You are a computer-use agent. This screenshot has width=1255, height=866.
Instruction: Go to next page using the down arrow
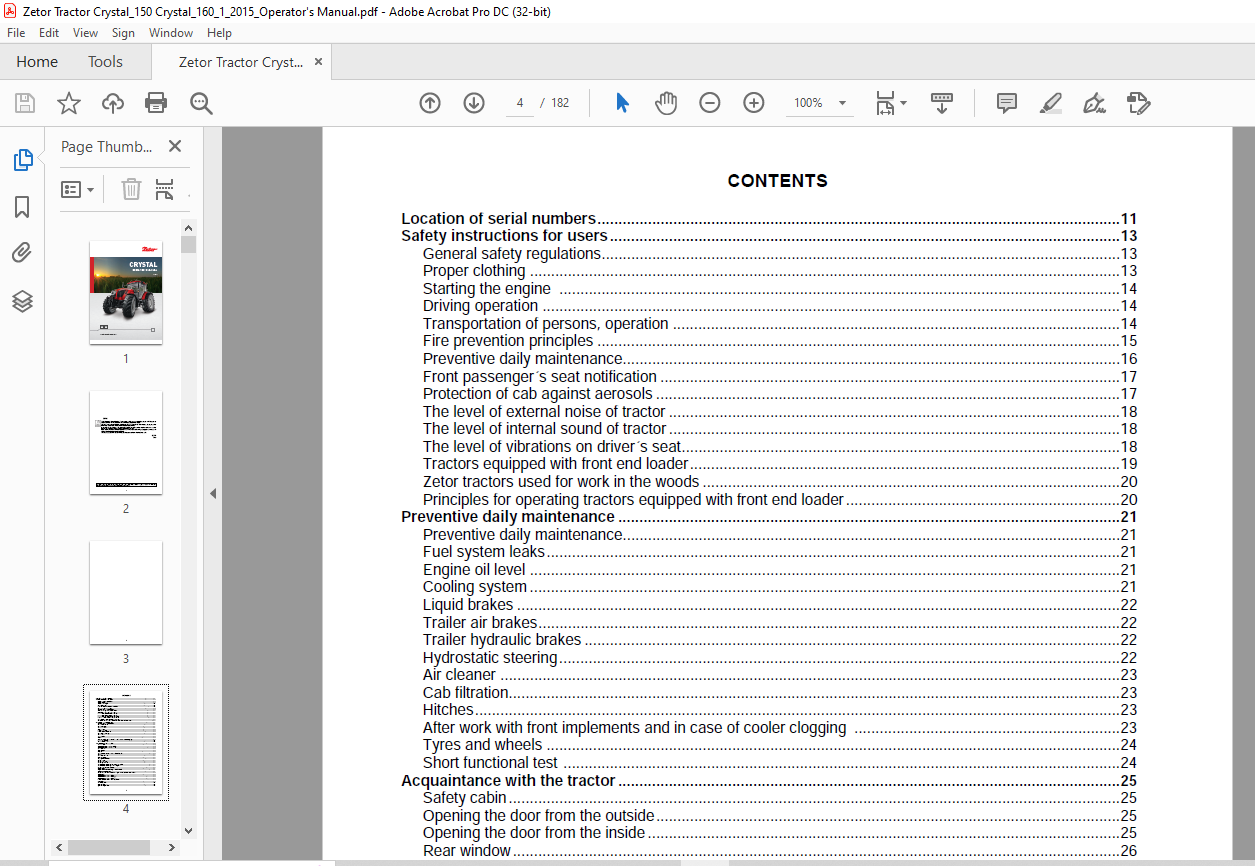(474, 103)
